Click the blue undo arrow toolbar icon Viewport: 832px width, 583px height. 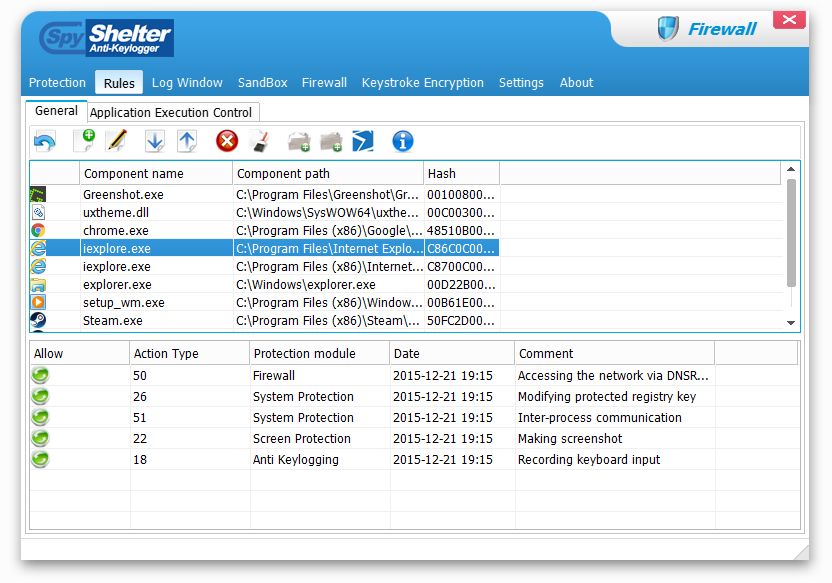pyautogui.click(x=45, y=142)
